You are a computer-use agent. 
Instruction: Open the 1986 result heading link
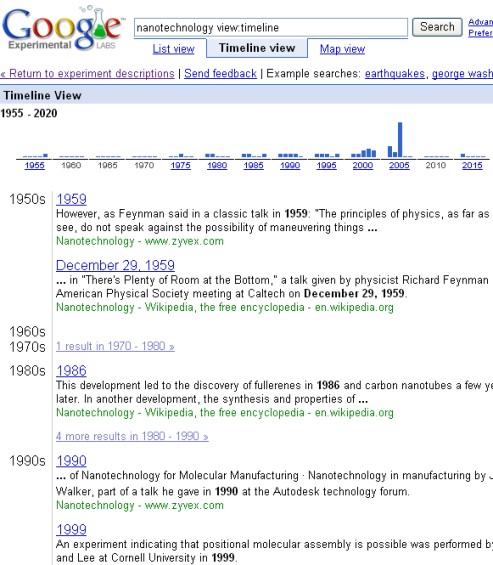pos(71,371)
